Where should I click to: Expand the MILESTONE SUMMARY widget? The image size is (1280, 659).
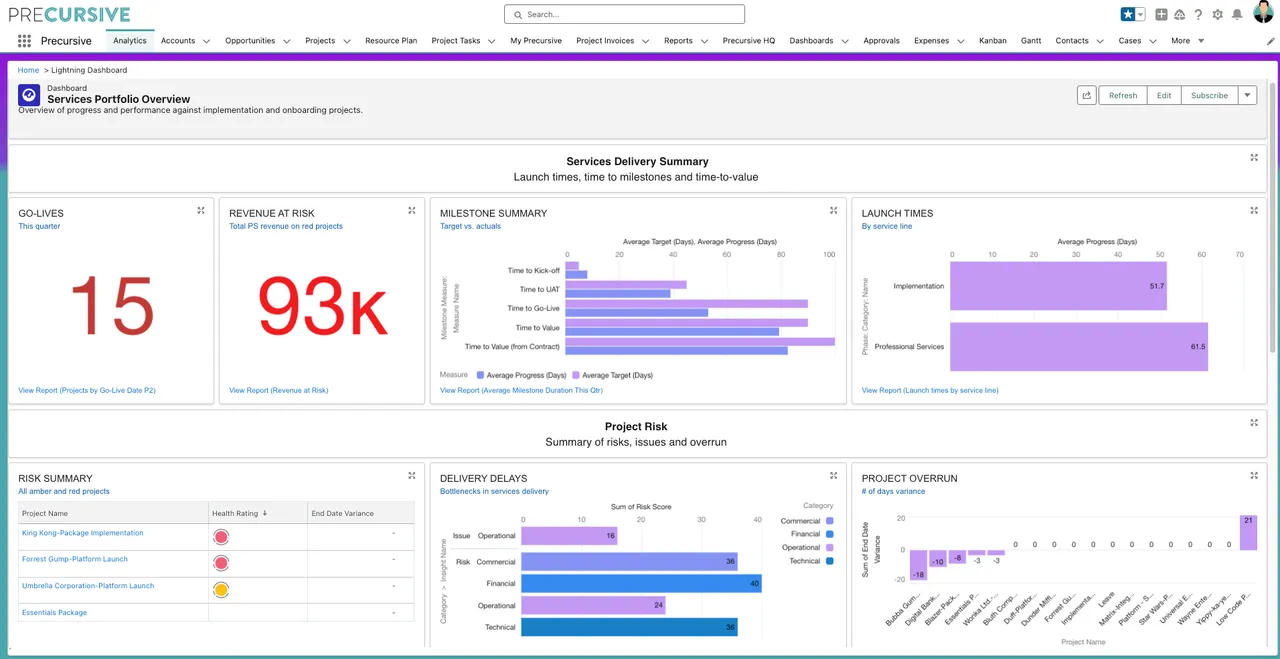point(833,210)
